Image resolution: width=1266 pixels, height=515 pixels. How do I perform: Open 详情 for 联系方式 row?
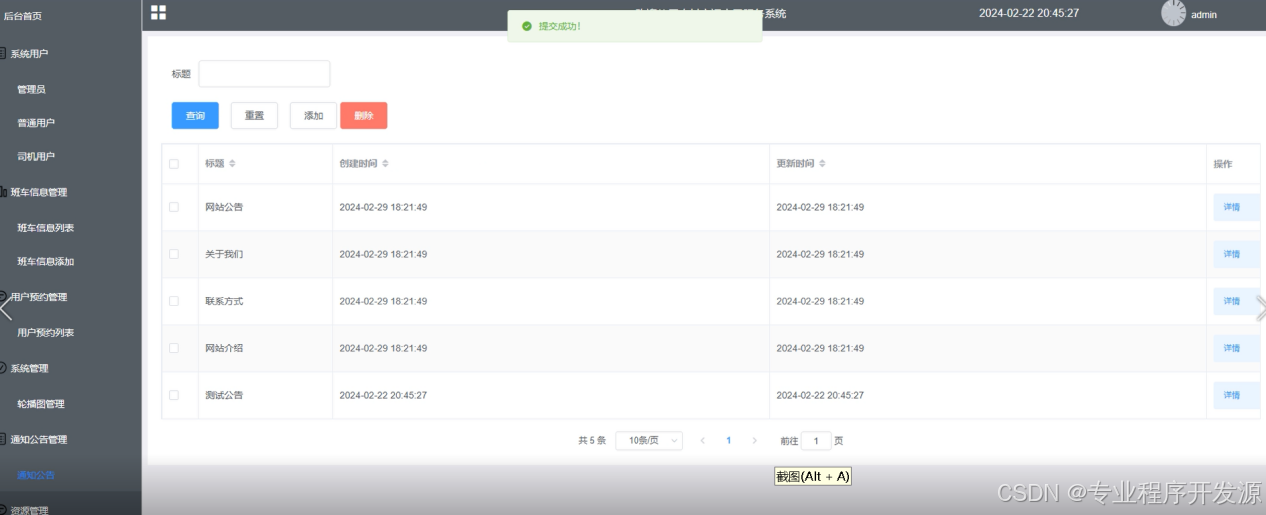coord(1234,301)
